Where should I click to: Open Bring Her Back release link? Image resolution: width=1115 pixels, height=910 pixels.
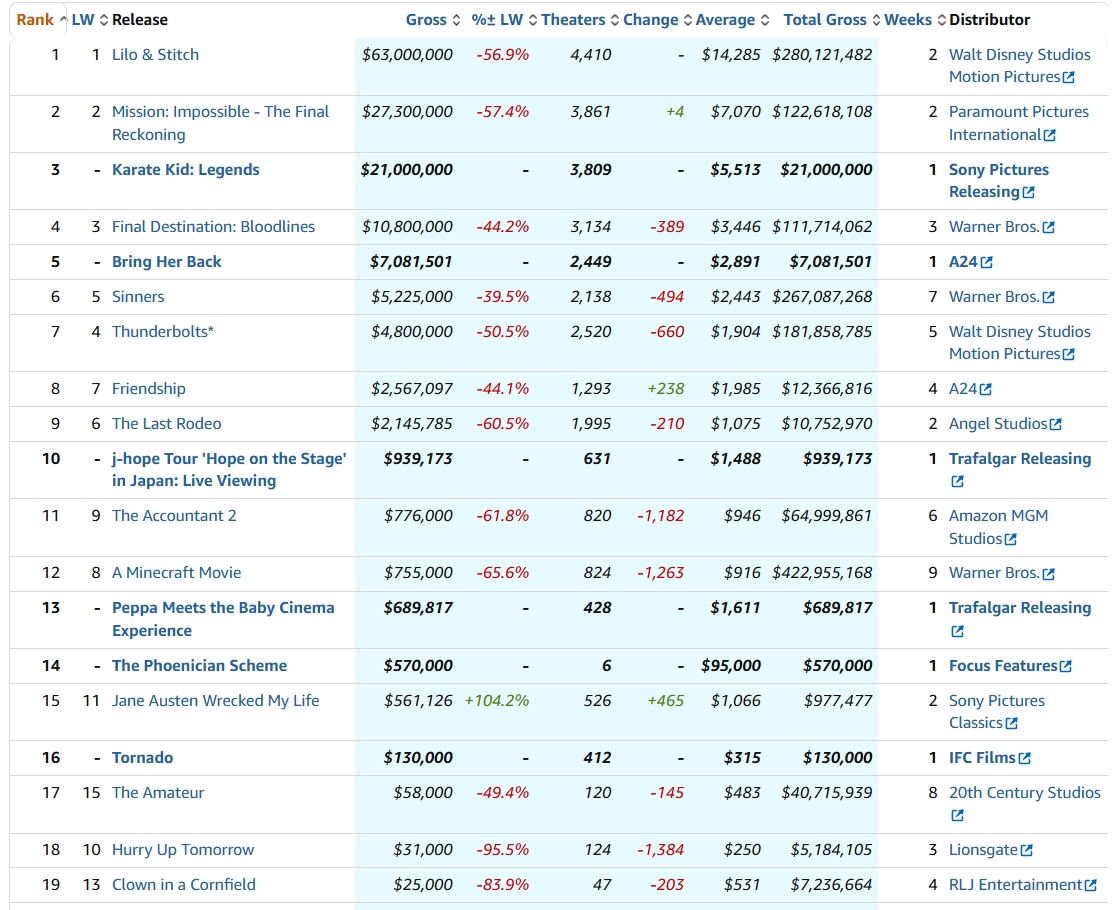click(166, 262)
